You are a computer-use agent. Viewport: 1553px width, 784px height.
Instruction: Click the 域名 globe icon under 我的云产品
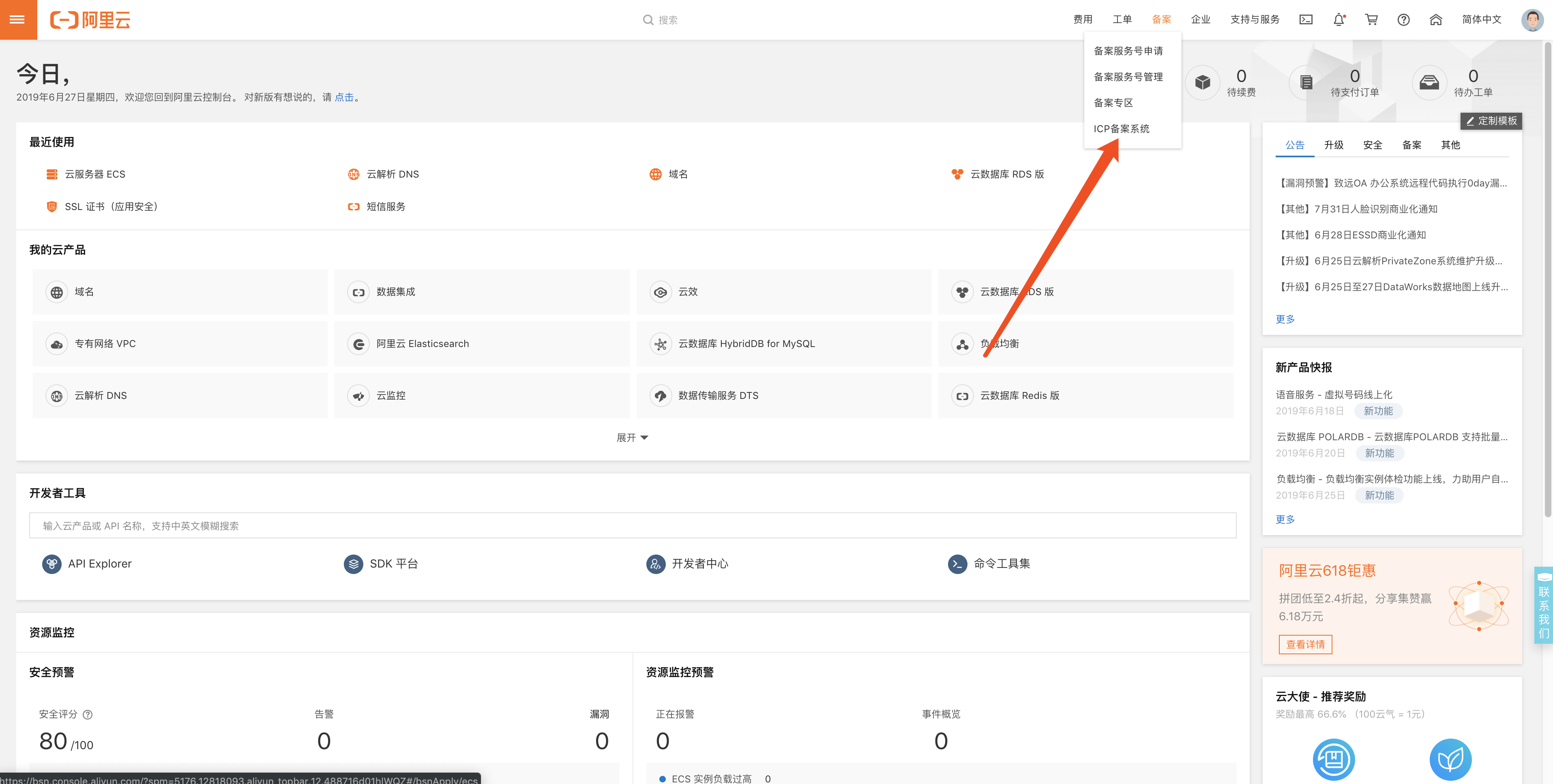57,292
